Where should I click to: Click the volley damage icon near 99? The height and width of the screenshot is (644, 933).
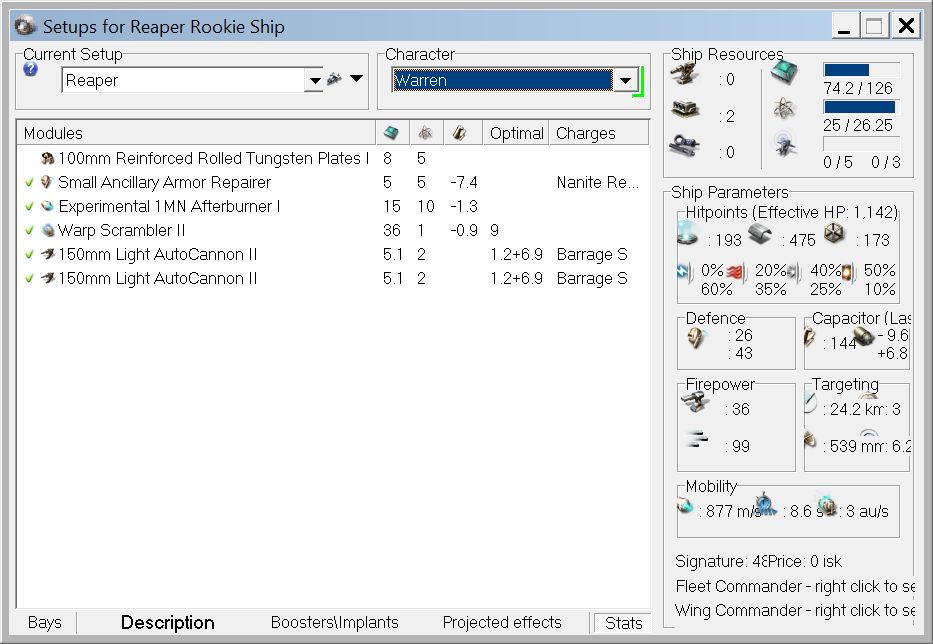[x=696, y=440]
